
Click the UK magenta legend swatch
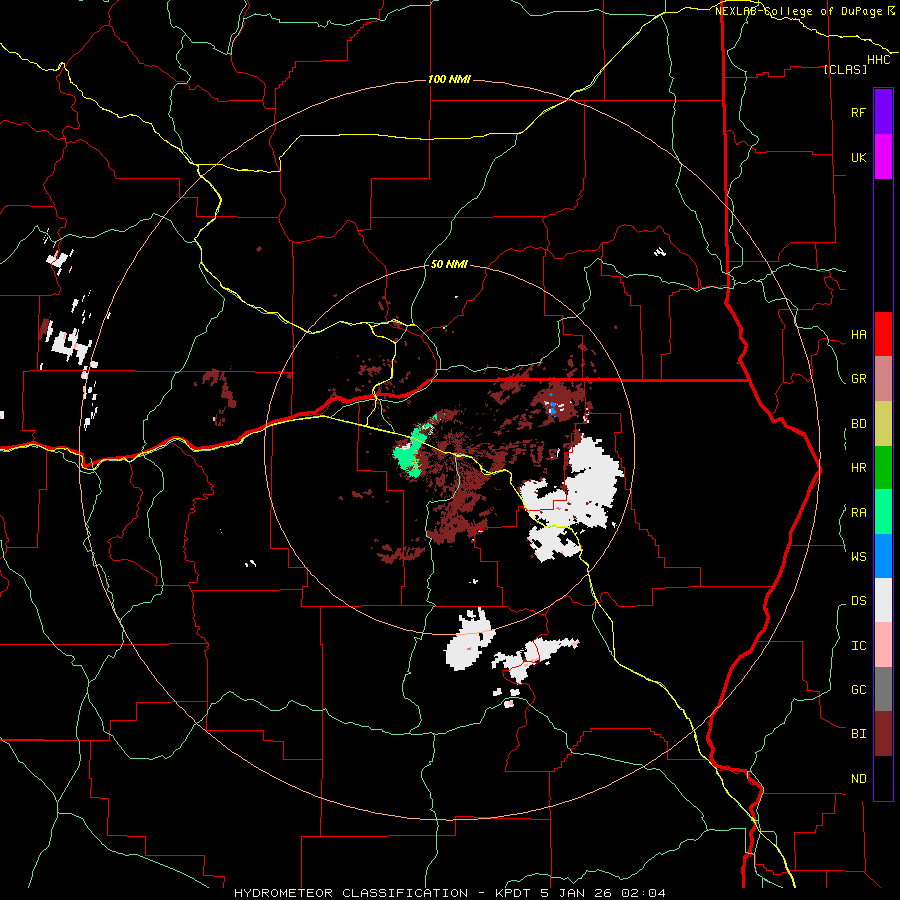pyautogui.click(x=883, y=157)
